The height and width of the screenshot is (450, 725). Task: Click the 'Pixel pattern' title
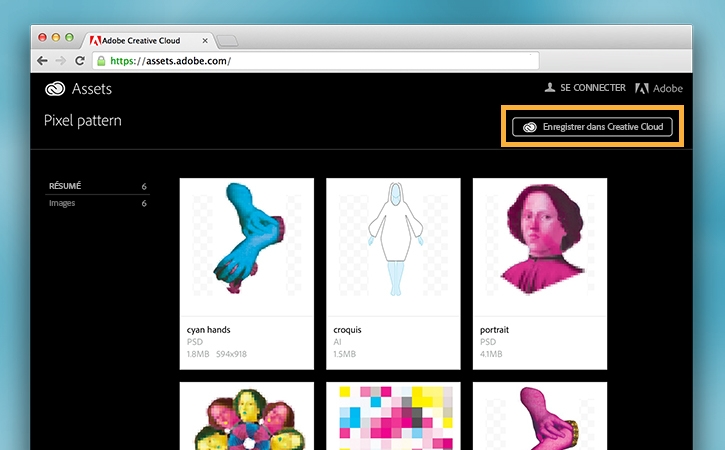(x=83, y=121)
